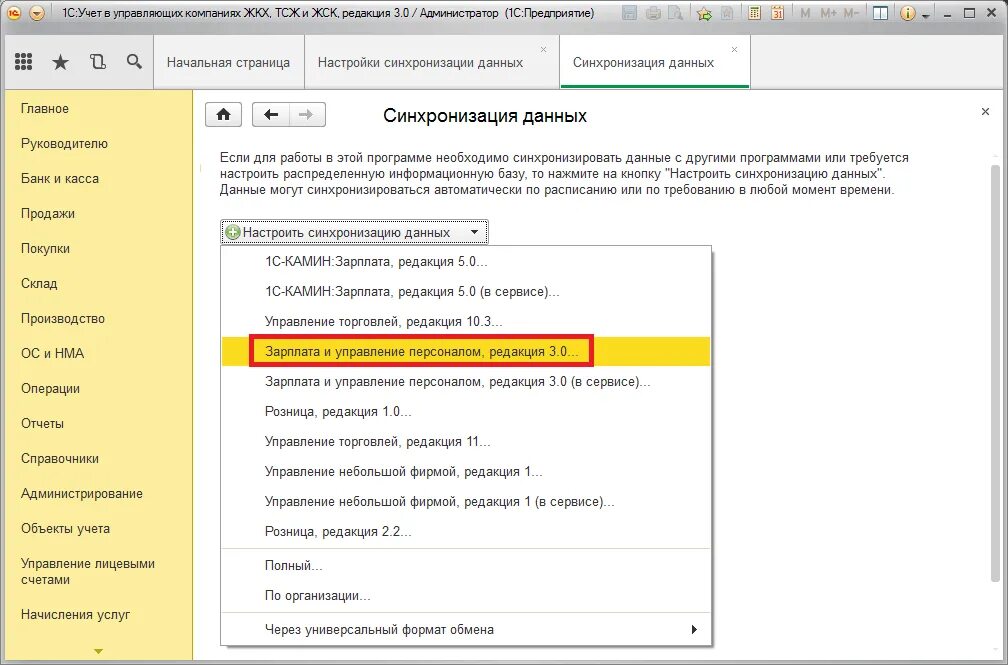The width and height of the screenshot is (1008, 665).
Task: Select Полный... menu entry
Action: [x=466, y=566]
